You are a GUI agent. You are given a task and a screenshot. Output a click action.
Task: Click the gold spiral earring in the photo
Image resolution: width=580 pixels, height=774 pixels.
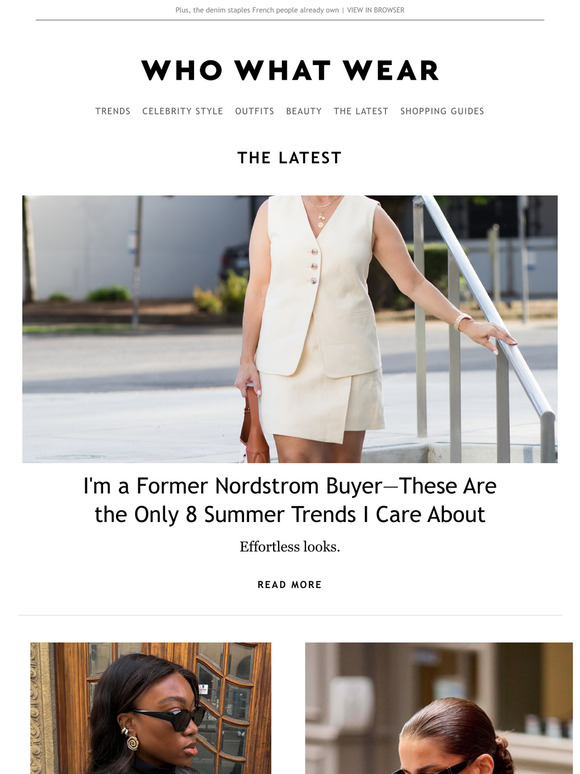click(x=132, y=742)
